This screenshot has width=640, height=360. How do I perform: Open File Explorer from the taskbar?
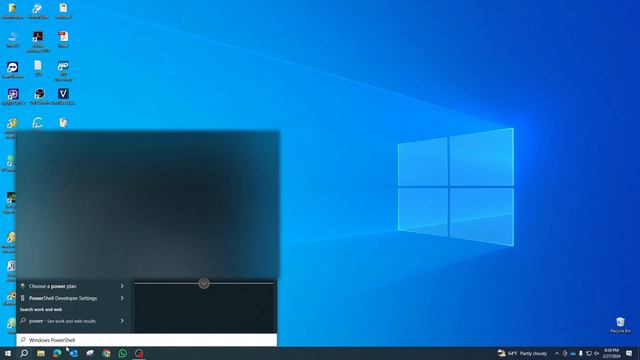point(41,353)
